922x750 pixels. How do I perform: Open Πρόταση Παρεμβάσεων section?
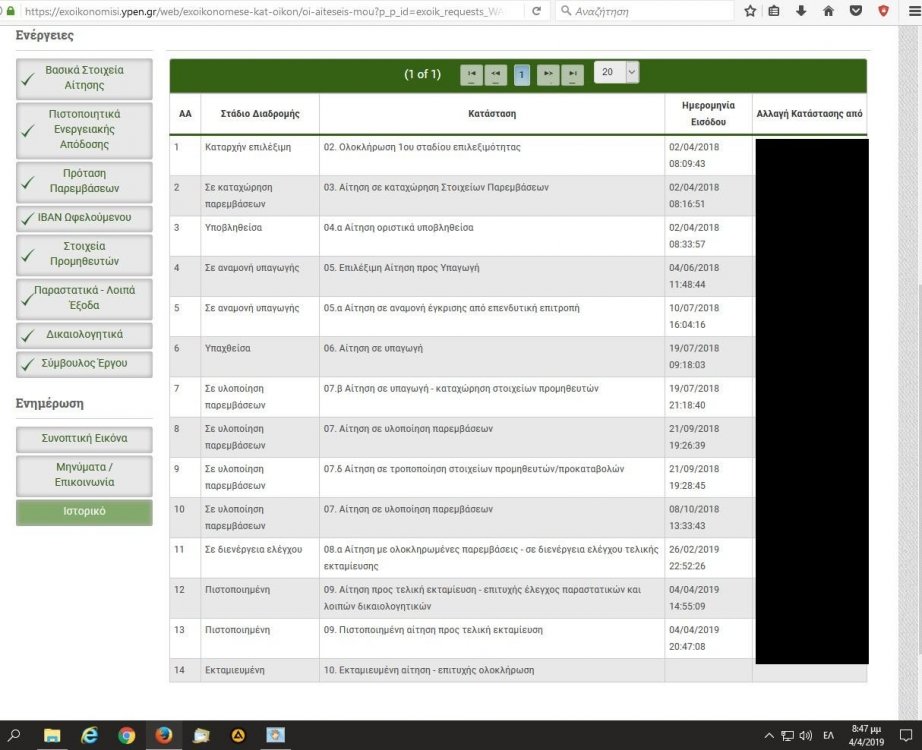click(x=84, y=180)
